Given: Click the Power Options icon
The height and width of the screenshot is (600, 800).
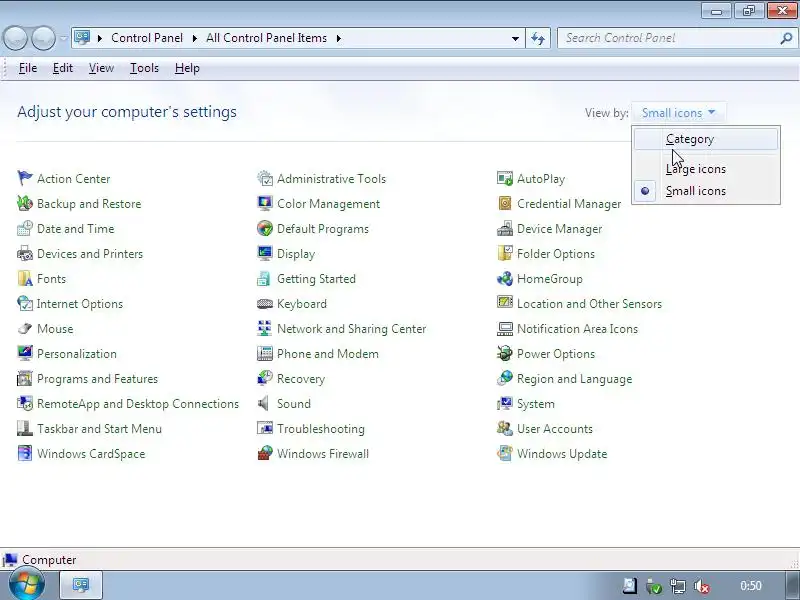Looking at the screenshot, I should [505, 353].
